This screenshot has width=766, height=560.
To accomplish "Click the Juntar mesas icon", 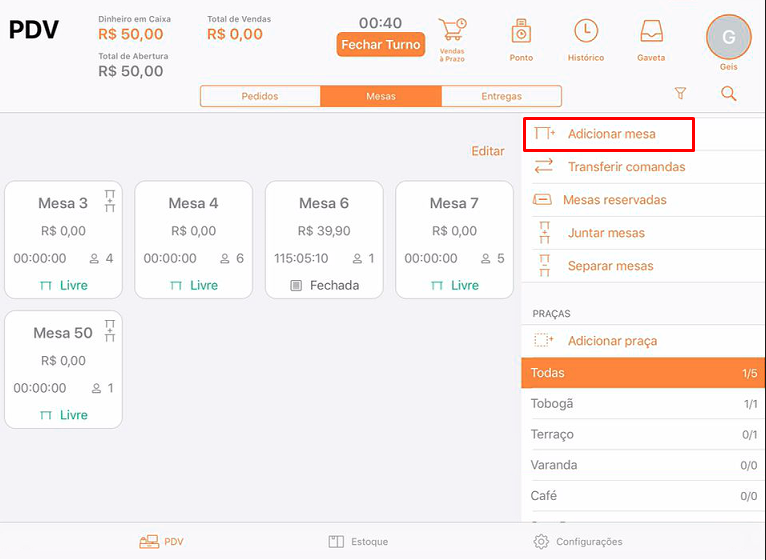I will pyautogui.click(x=544, y=233).
